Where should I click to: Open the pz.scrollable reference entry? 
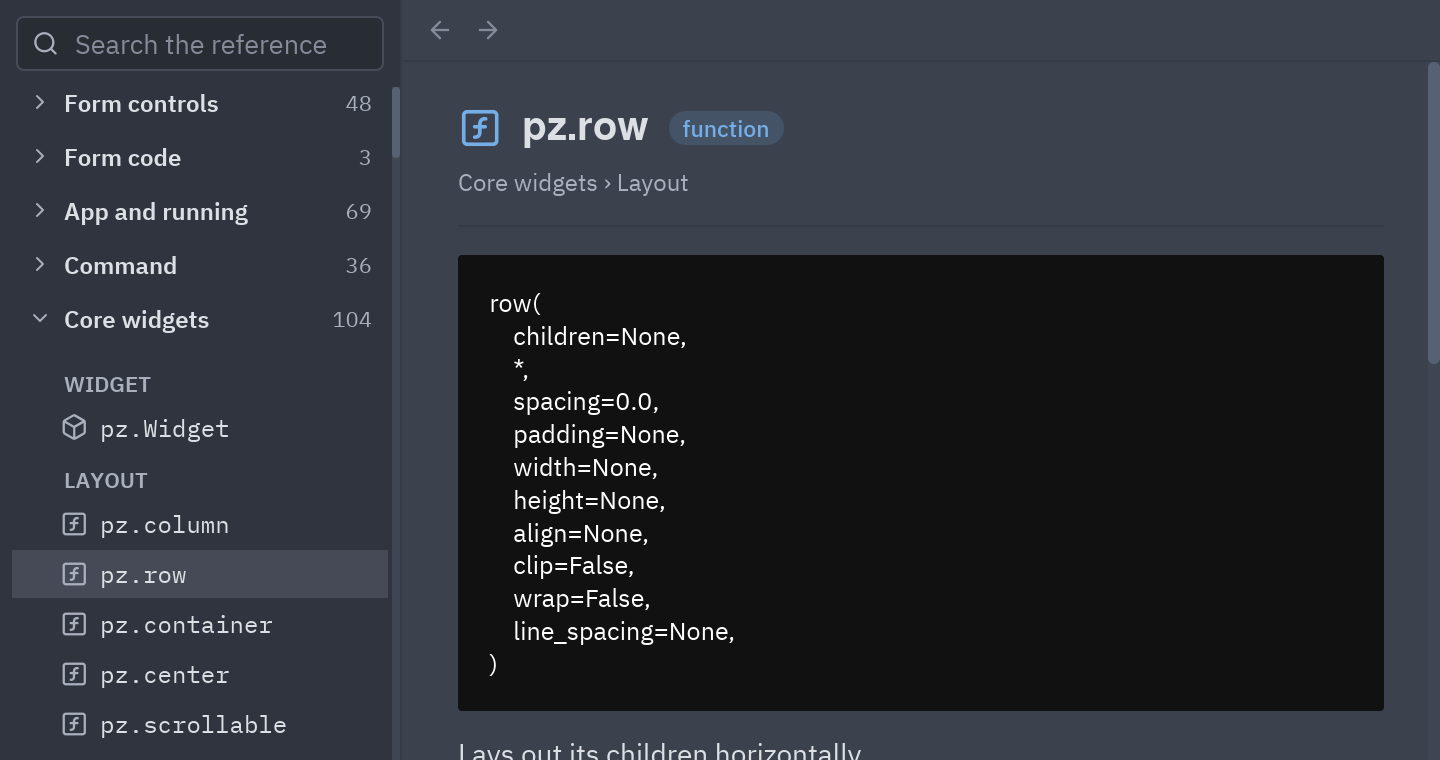(x=200, y=724)
